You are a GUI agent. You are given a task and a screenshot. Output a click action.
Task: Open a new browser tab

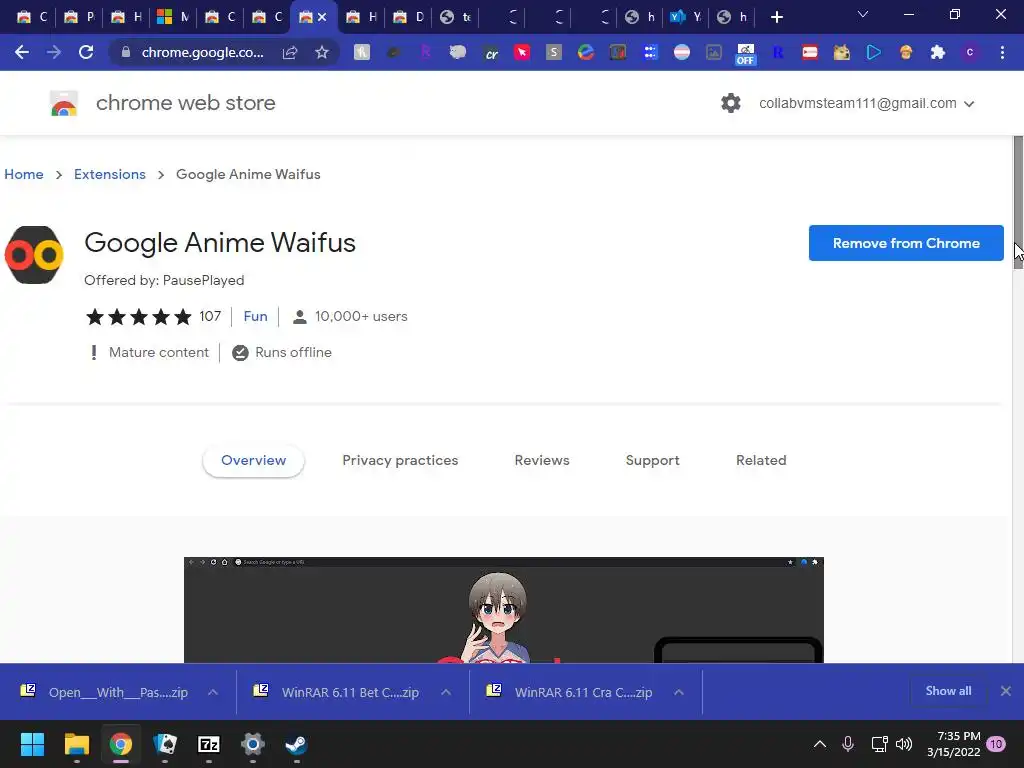[776, 17]
